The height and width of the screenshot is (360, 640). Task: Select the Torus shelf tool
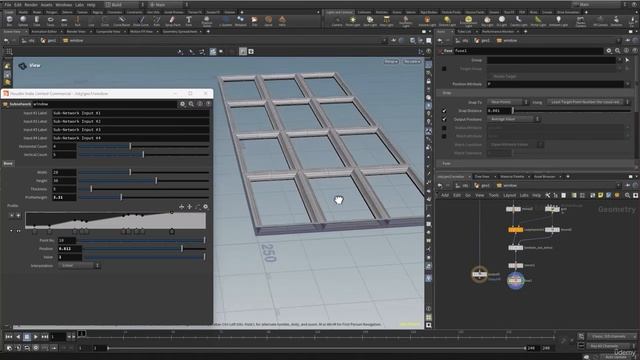(x=50, y=20)
